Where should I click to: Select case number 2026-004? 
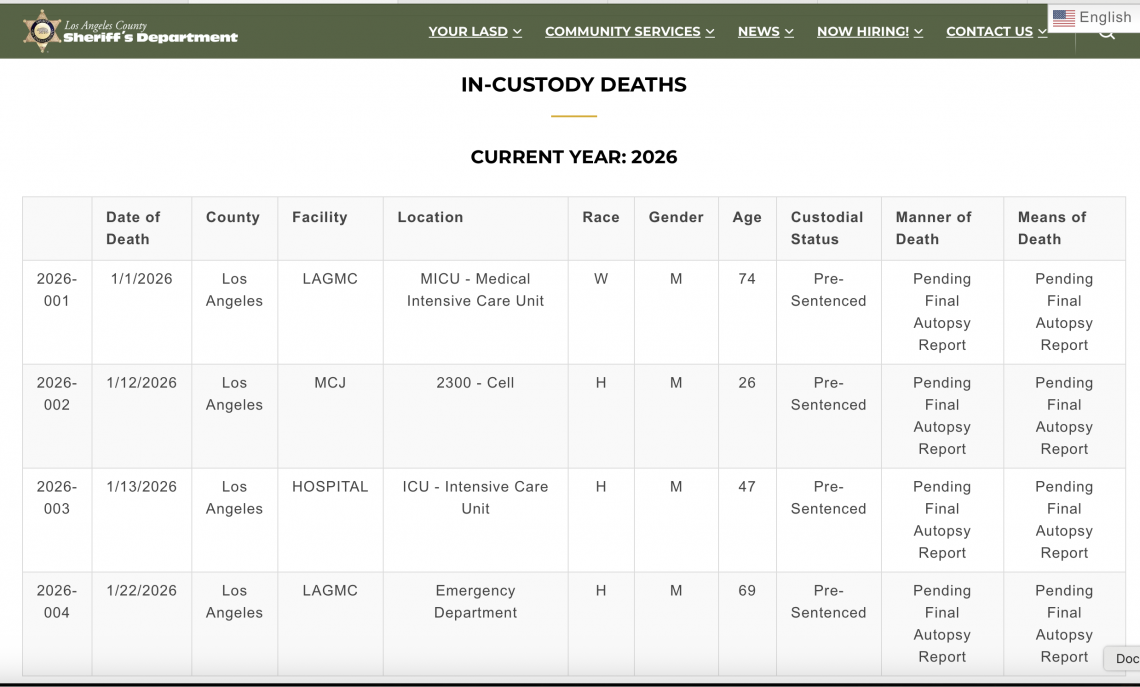[x=57, y=602]
